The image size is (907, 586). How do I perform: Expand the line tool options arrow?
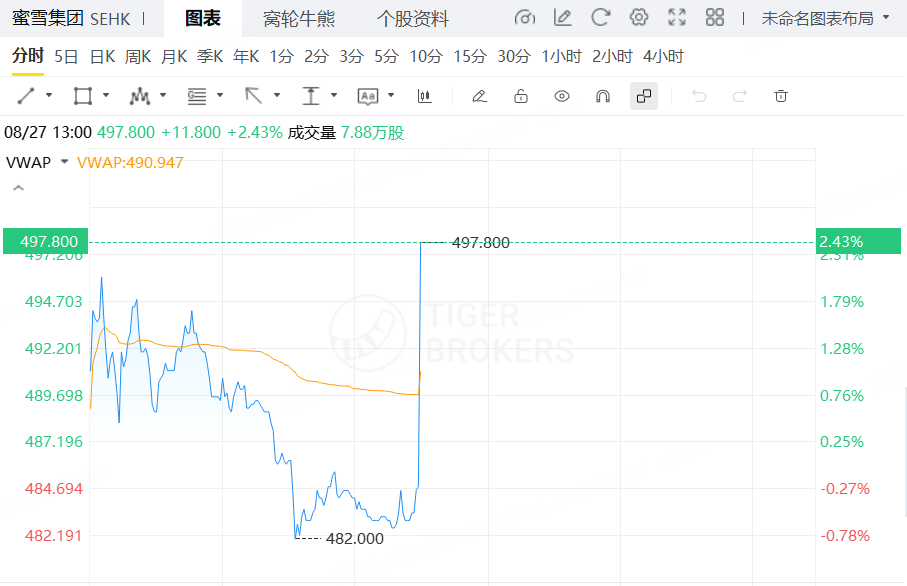pos(49,95)
